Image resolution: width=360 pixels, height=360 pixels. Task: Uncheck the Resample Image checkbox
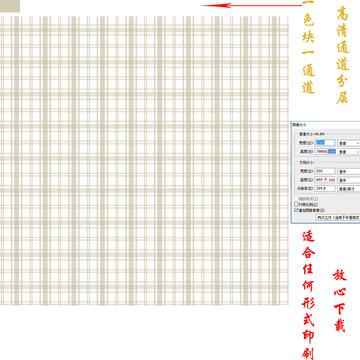(296, 210)
